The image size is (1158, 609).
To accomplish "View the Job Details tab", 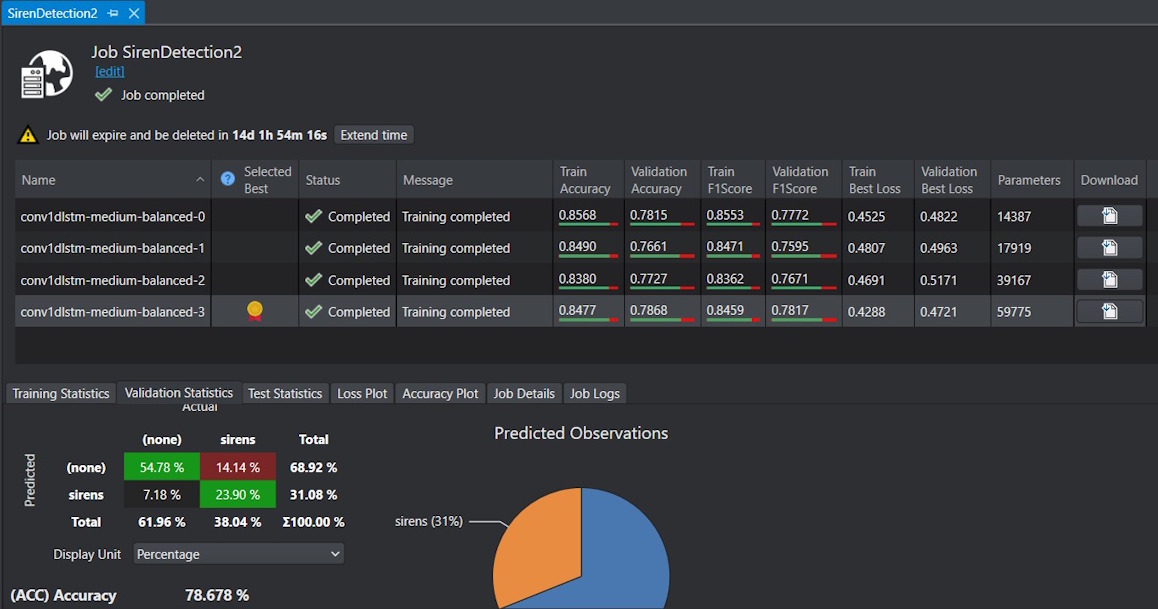I will (x=524, y=393).
